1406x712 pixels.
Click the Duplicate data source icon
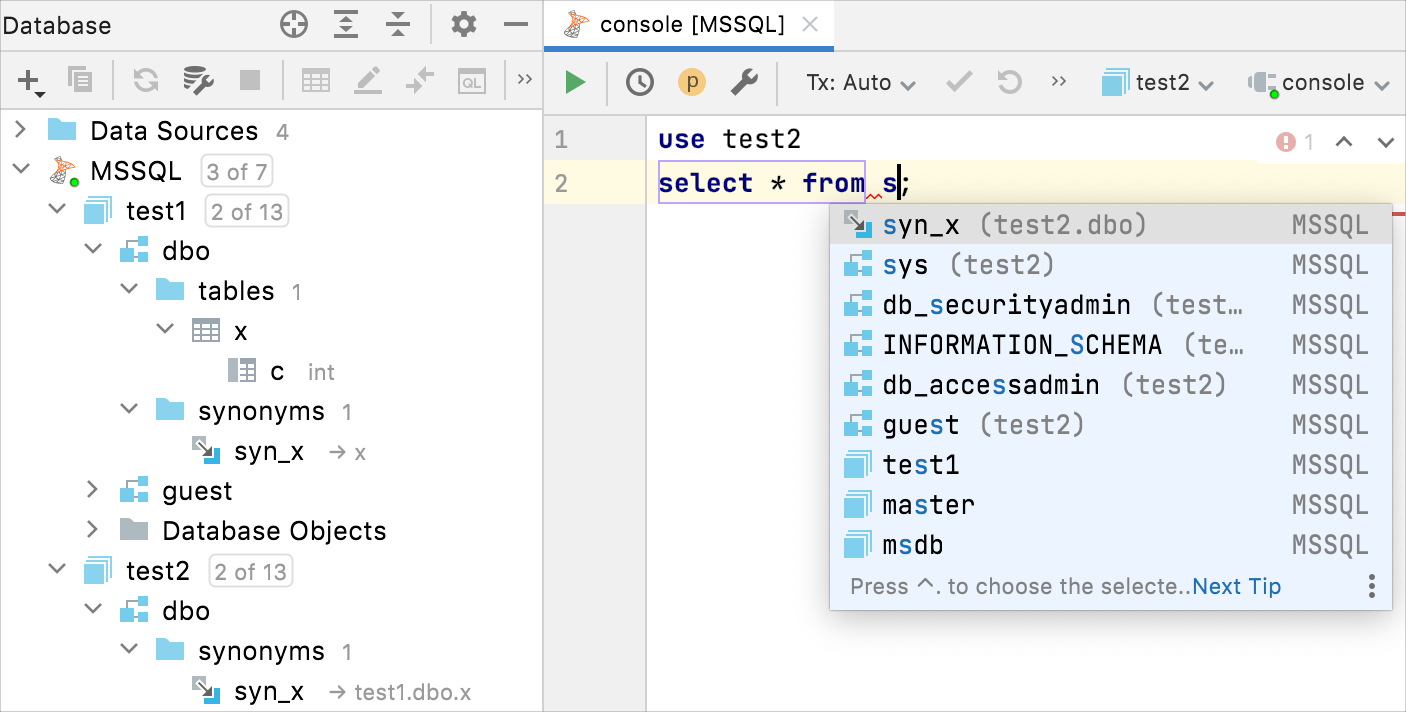point(79,81)
